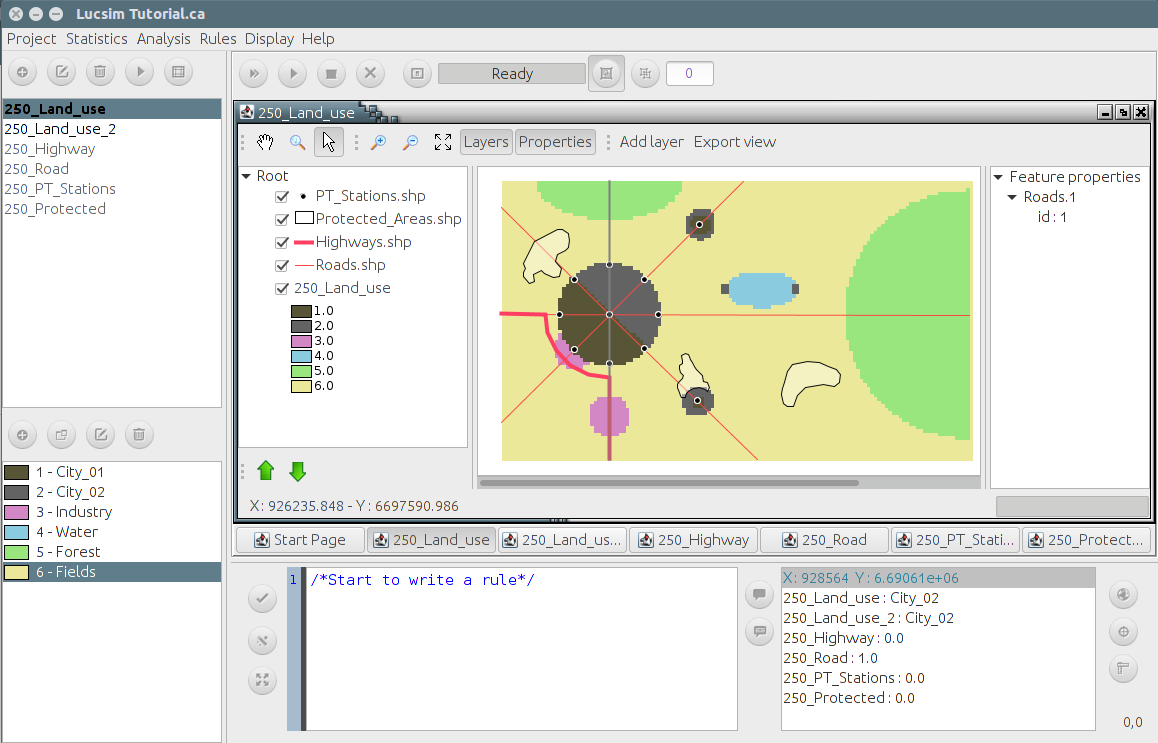This screenshot has height=743, width=1158.
Task: Collapse the Root node in layer tree
Action: click(x=245, y=175)
